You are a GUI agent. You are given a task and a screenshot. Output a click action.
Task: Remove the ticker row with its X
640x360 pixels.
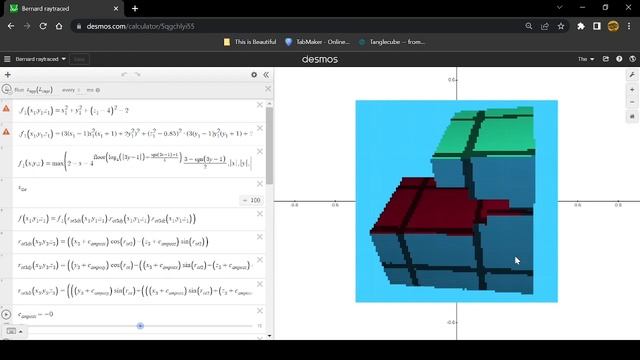[x=268, y=89]
